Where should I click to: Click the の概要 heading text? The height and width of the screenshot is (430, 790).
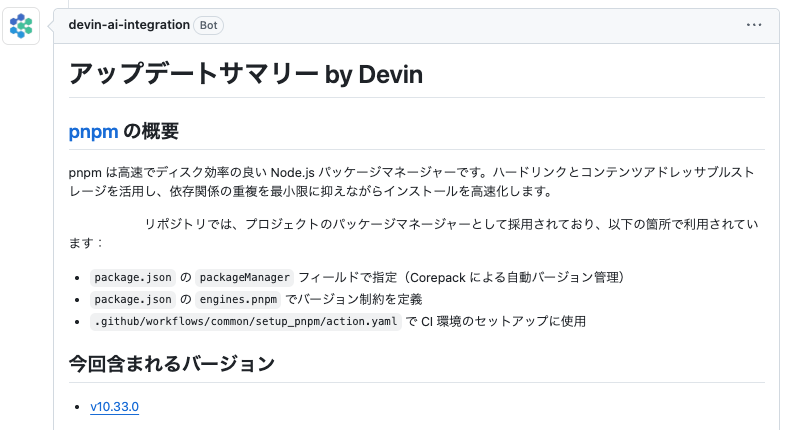click(151, 132)
